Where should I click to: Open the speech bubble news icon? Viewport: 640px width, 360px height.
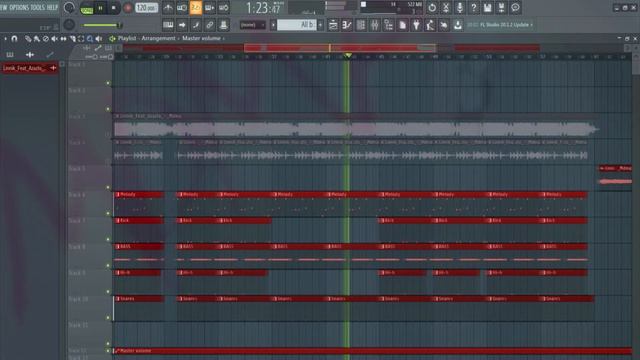click(515, 7)
